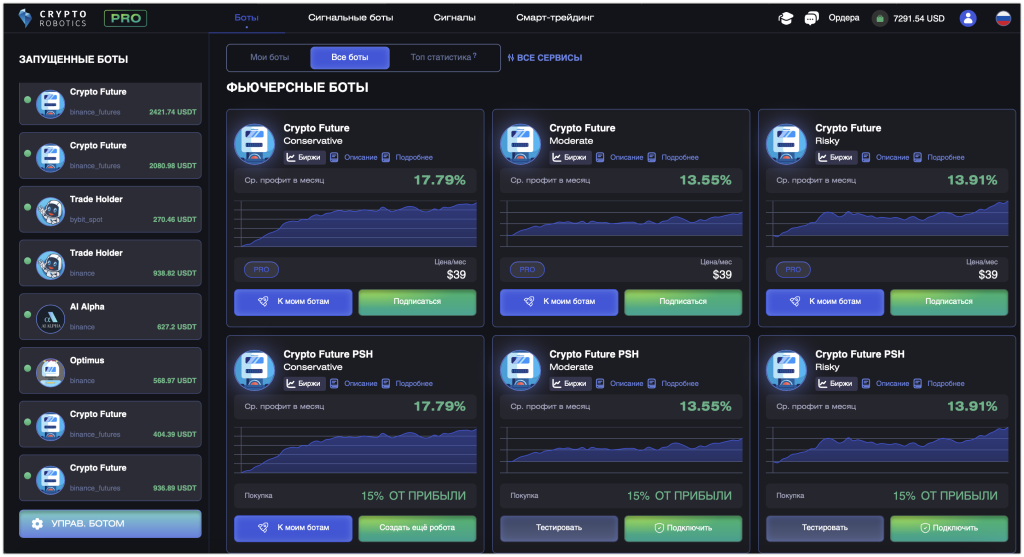Viewport: 1024px width, 557px height.
Task: Select Crypto Future 2080.98 USDT sidebar bot
Action: [x=110, y=155]
